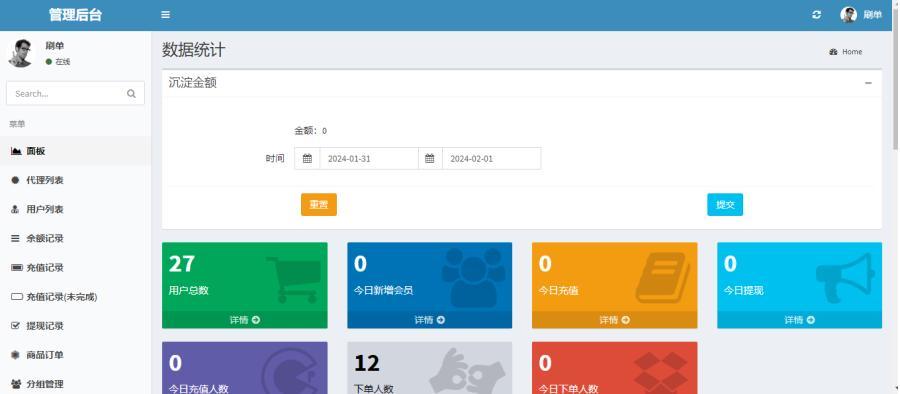Click the dropbox icon on 今日下单人数 card
This screenshot has height=394, width=900.
[660, 373]
